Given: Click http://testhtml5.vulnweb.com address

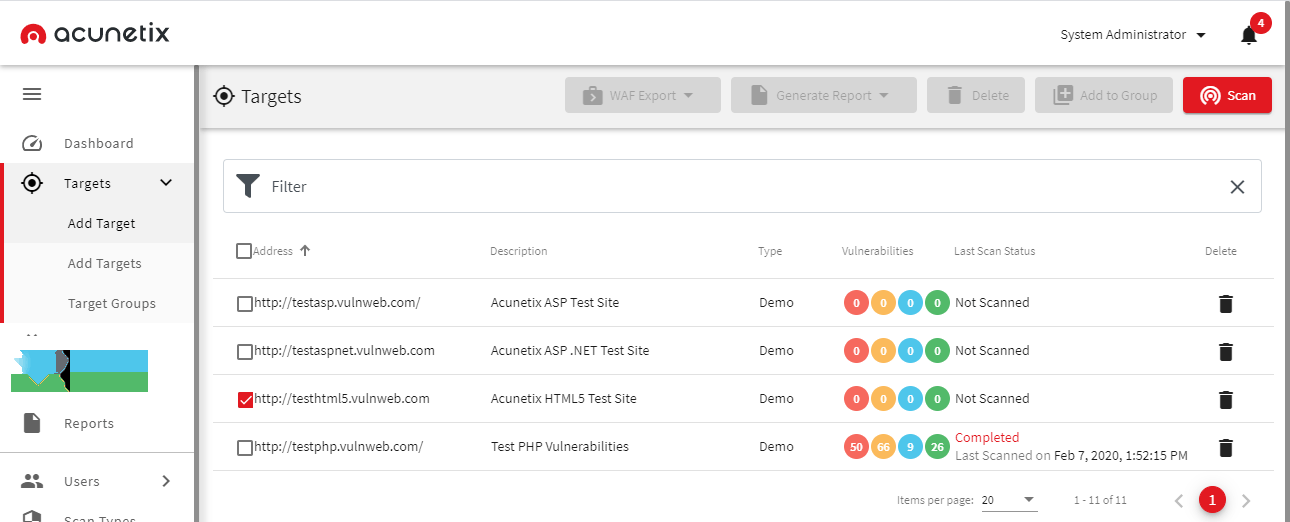Looking at the screenshot, I should (x=342, y=399).
